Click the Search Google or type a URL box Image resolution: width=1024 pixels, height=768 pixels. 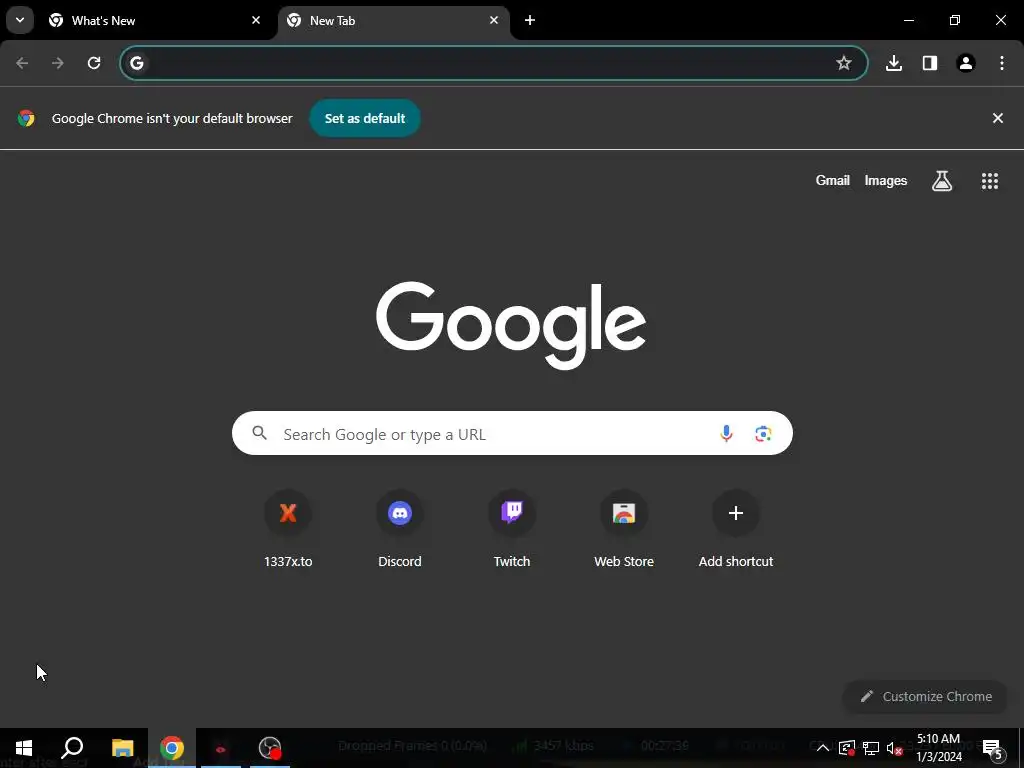click(512, 433)
